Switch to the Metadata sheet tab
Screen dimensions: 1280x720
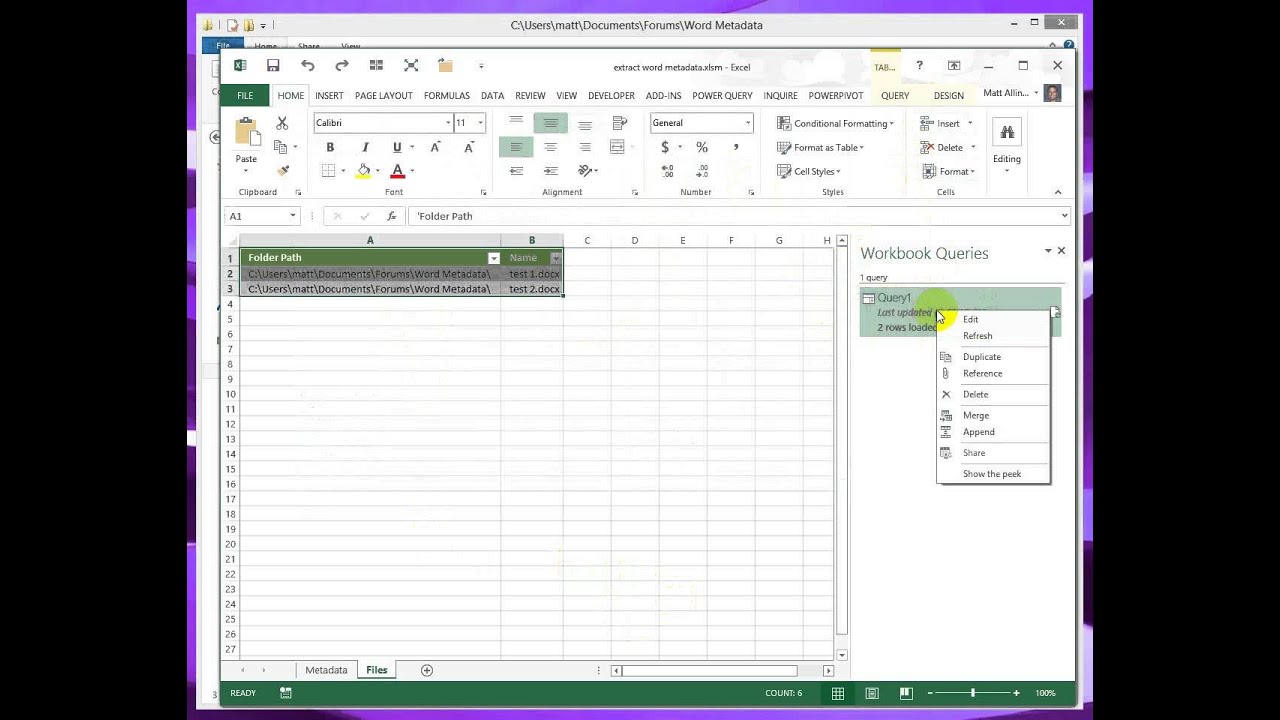point(326,670)
